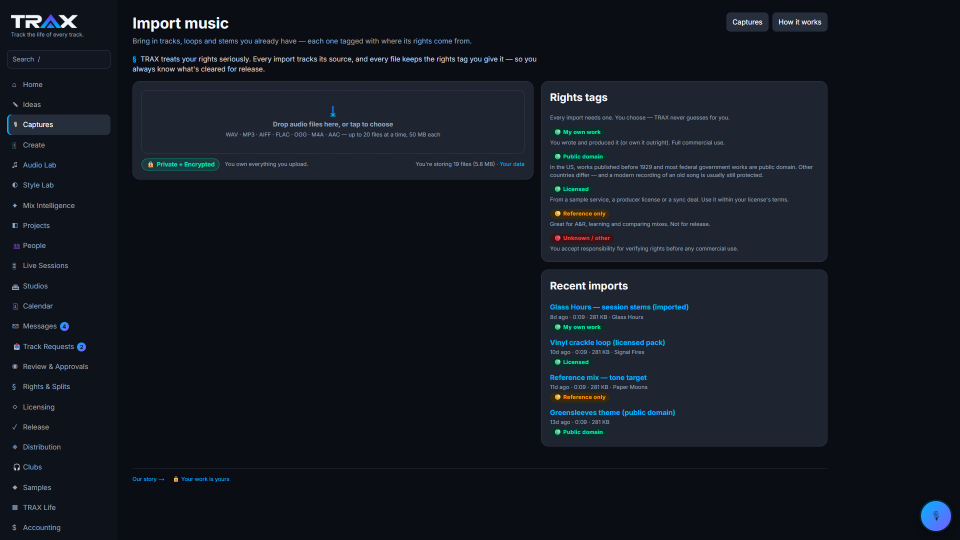Screen dimensions: 960x540
Task: Click the Search field
Action: click(59, 59)
